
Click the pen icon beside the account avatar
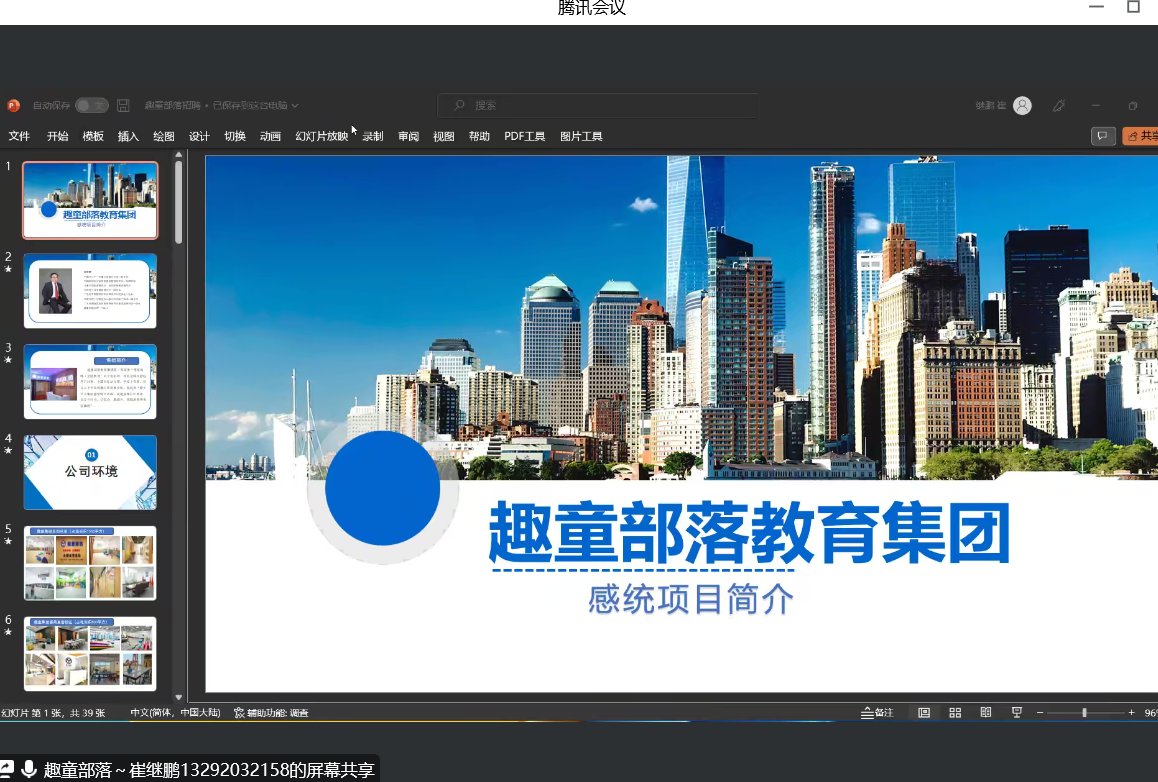[x=1059, y=105]
